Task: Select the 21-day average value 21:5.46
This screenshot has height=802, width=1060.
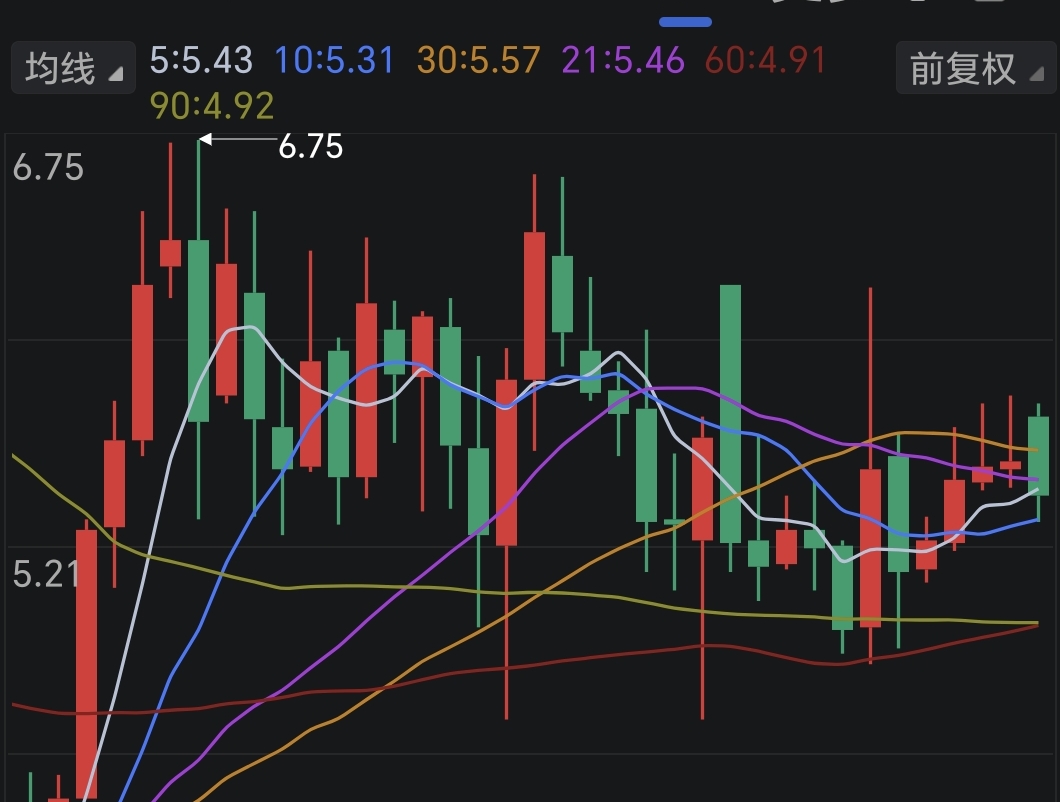Action: point(623,60)
